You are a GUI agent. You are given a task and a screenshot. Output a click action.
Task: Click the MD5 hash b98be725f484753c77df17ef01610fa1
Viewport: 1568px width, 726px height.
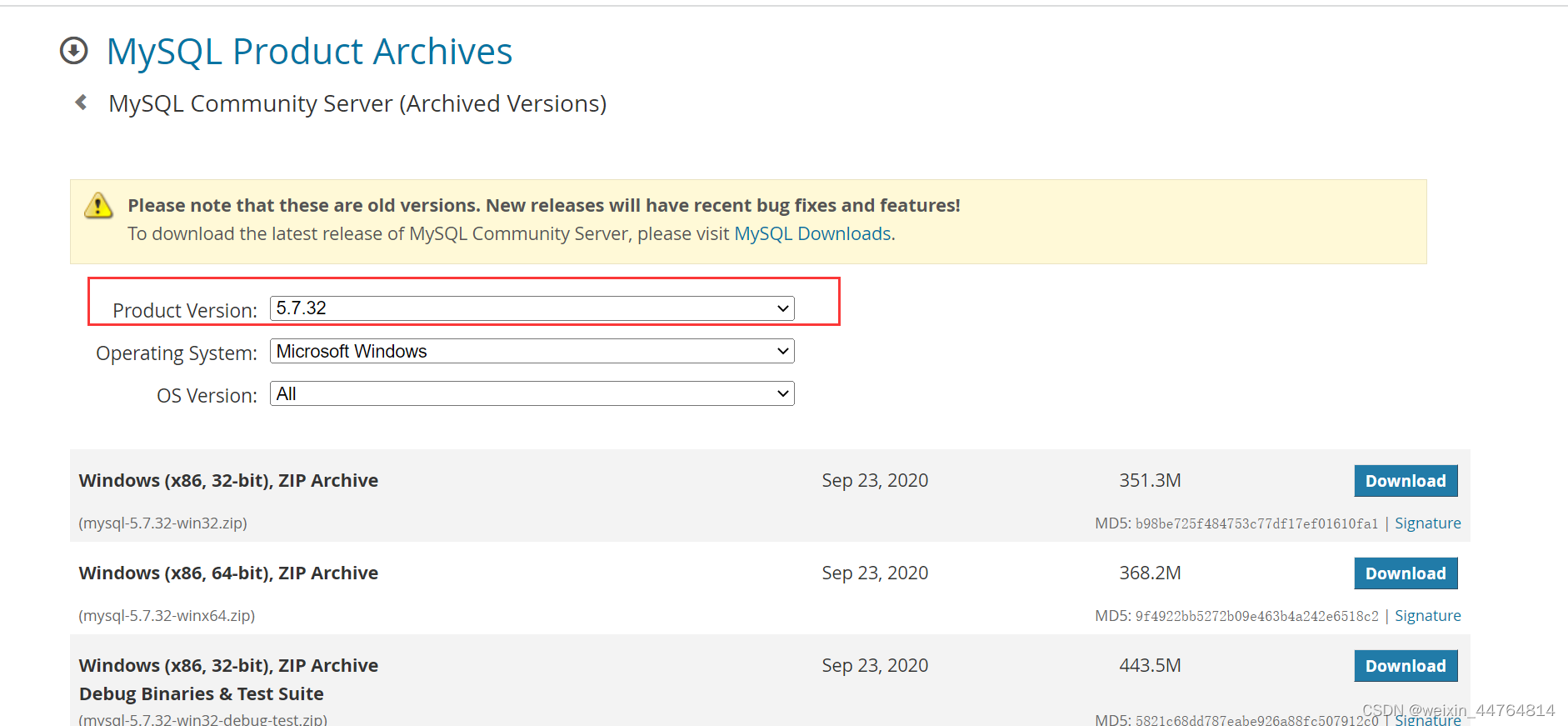[x=1256, y=524]
